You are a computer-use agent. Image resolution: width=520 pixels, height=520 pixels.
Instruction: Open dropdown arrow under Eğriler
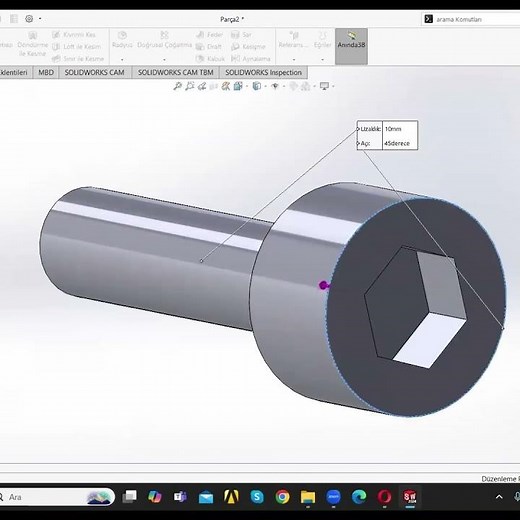[322, 60]
